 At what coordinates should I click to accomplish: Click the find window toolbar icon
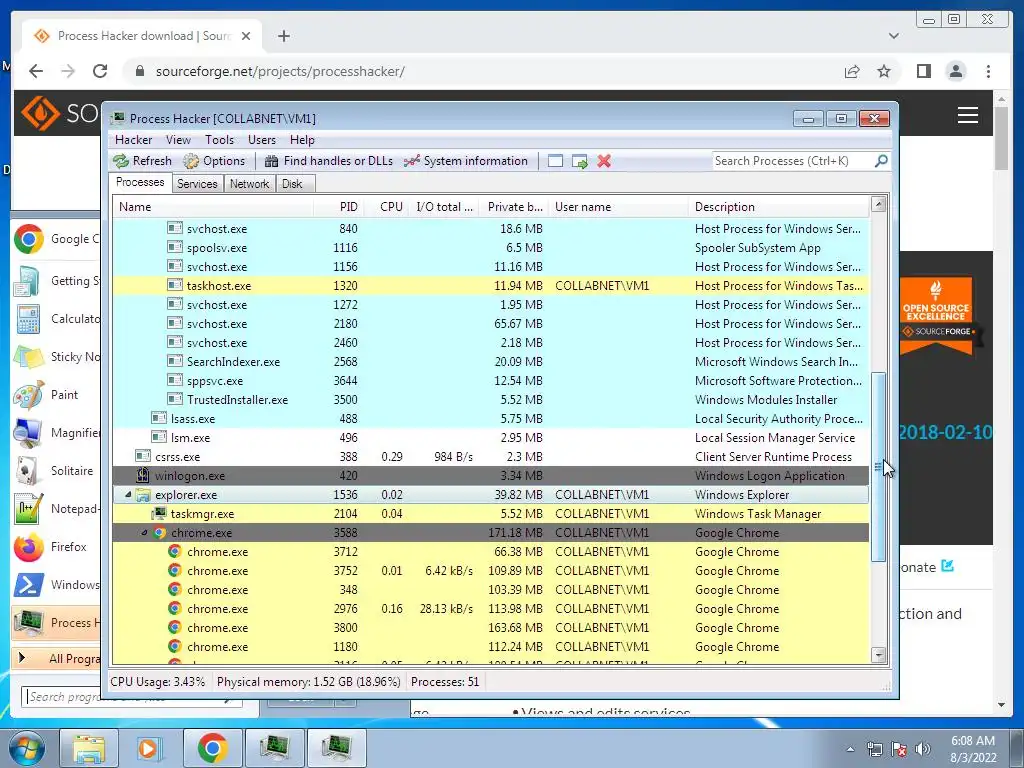point(555,161)
